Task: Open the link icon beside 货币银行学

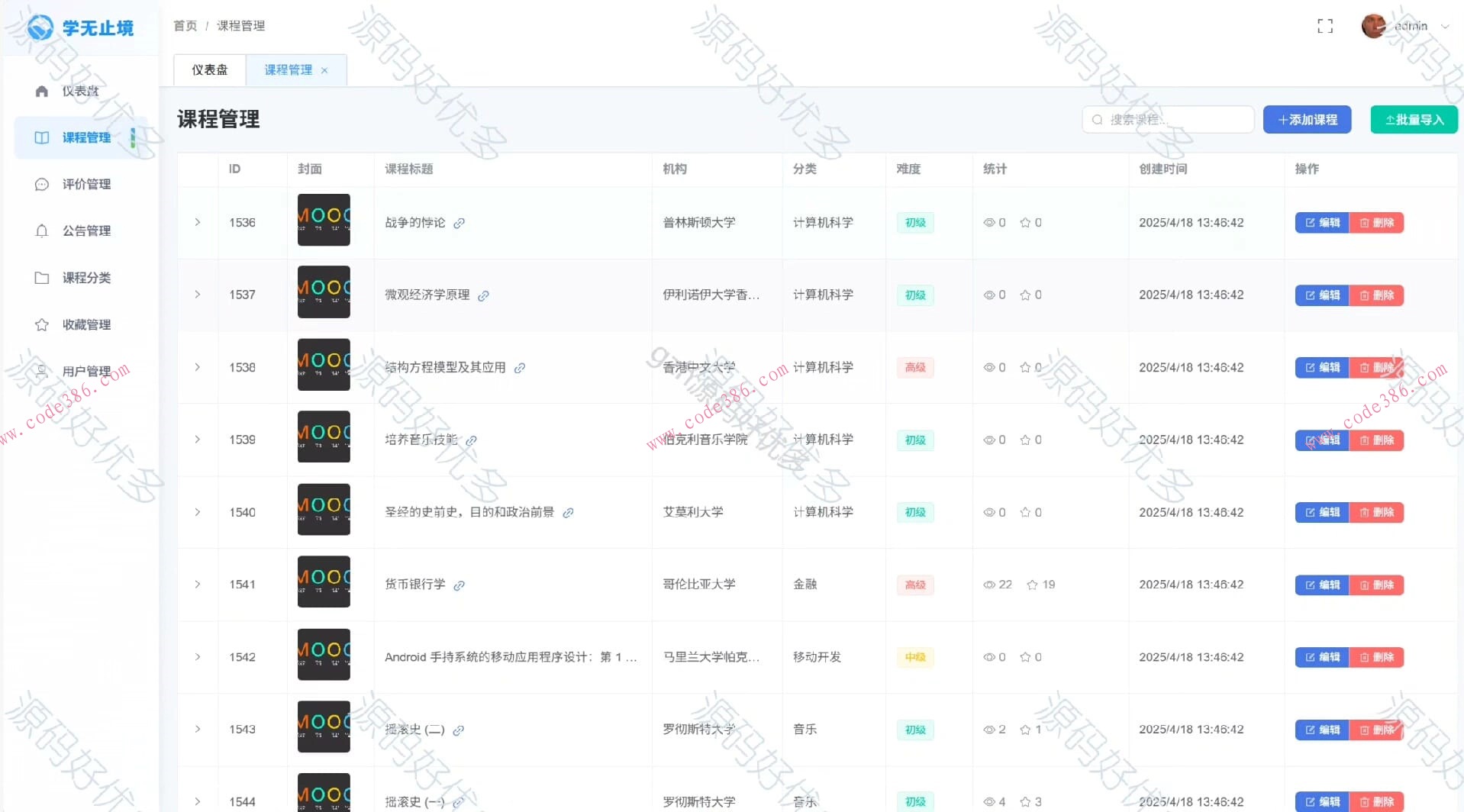Action: pos(459,585)
